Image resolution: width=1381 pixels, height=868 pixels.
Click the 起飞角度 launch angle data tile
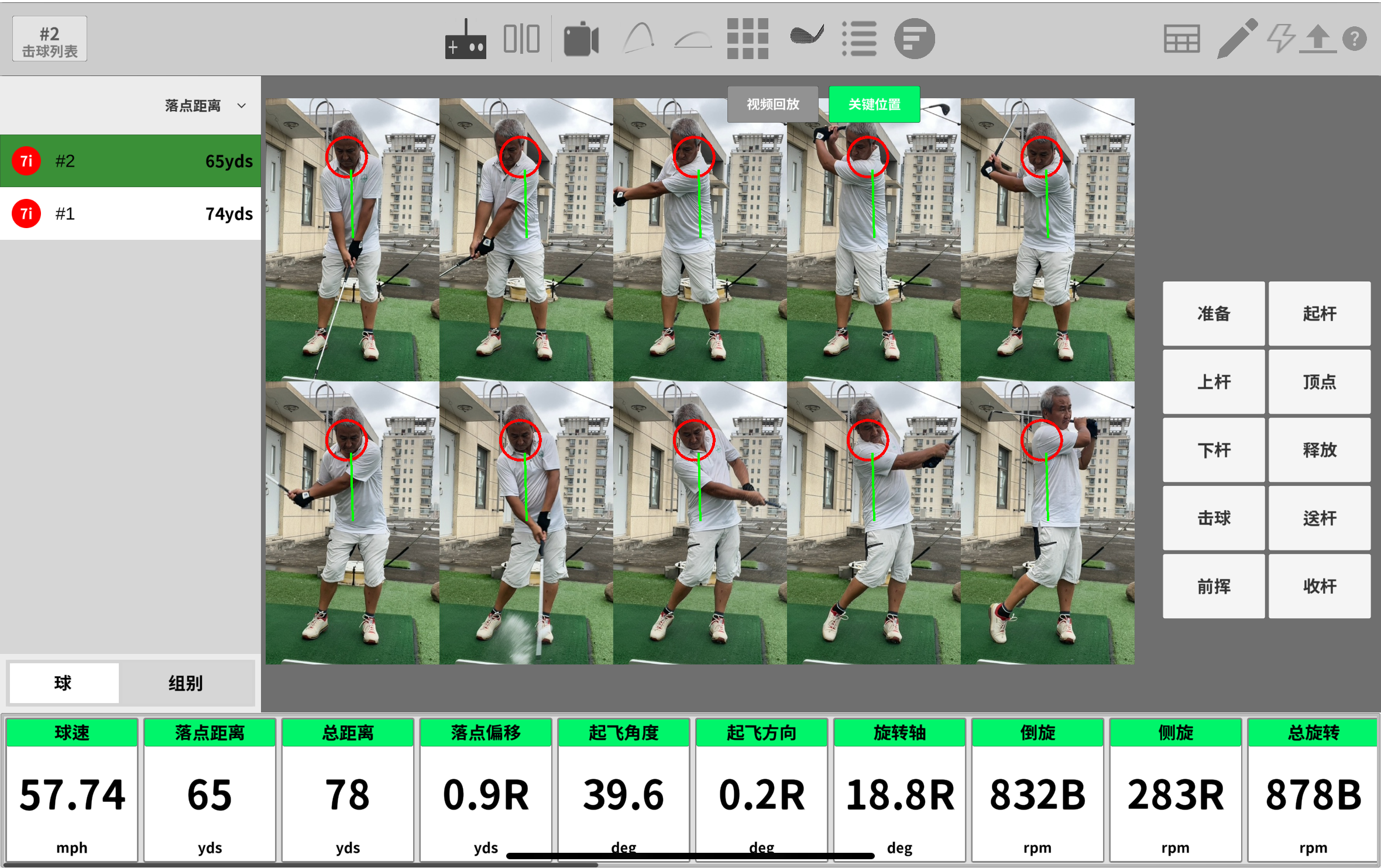624,790
